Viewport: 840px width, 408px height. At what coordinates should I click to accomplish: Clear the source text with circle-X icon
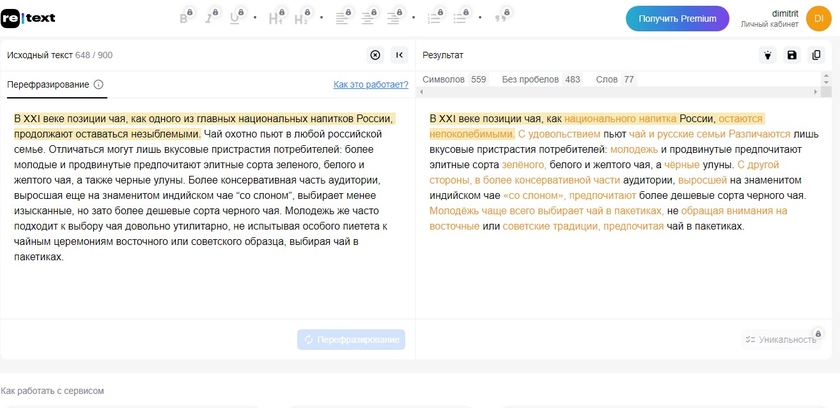click(x=375, y=56)
